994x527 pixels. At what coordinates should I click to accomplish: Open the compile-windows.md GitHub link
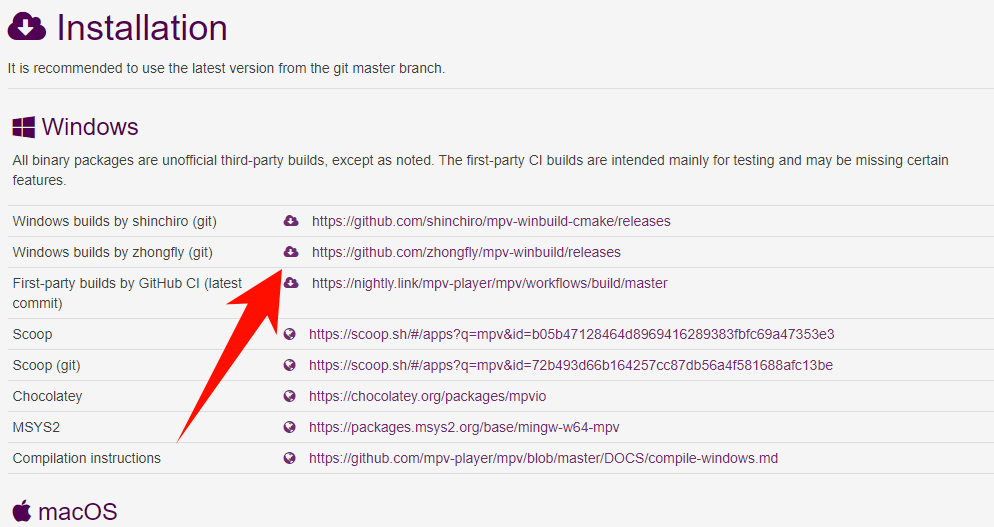[x=543, y=458]
